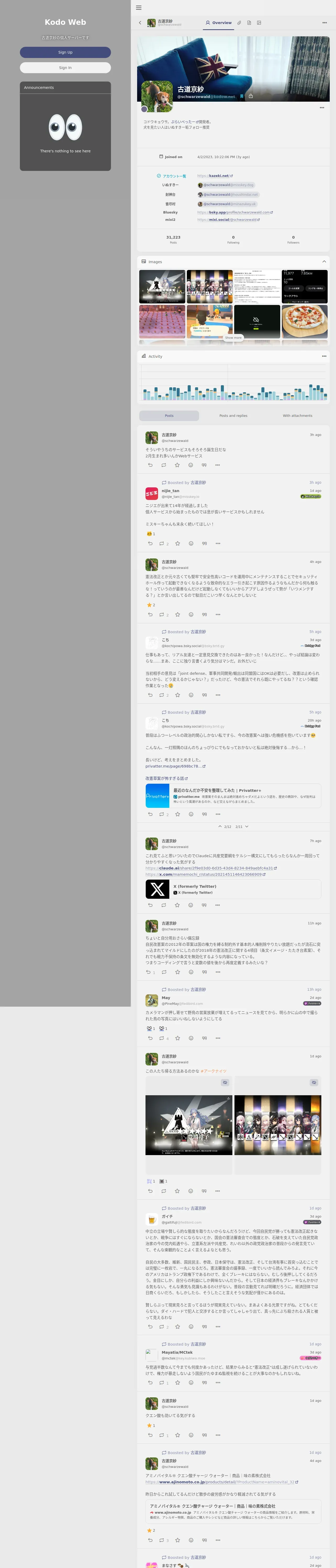
Task: Star the 誕生日 post
Action: tap(177, 465)
